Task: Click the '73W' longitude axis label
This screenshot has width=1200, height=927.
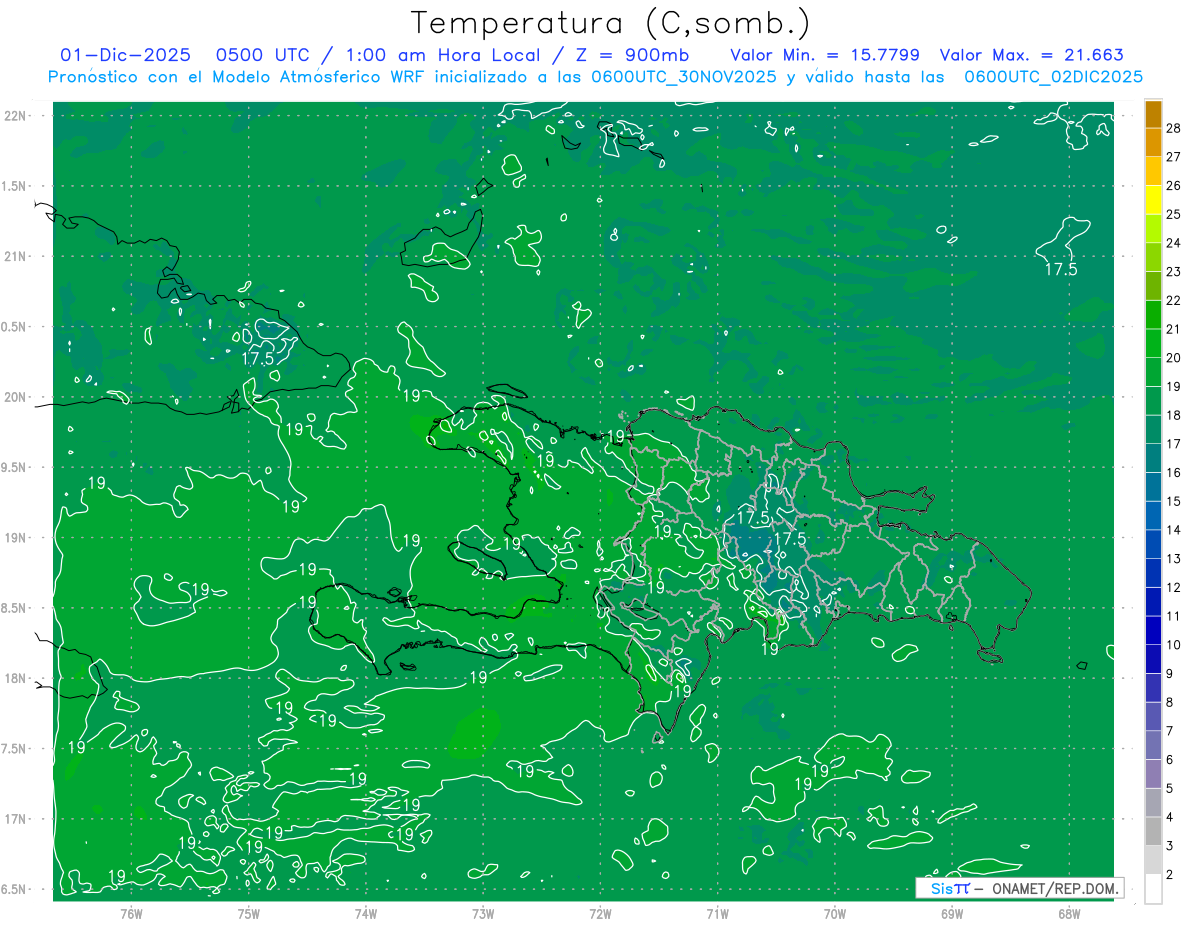Action: (483, 914)
